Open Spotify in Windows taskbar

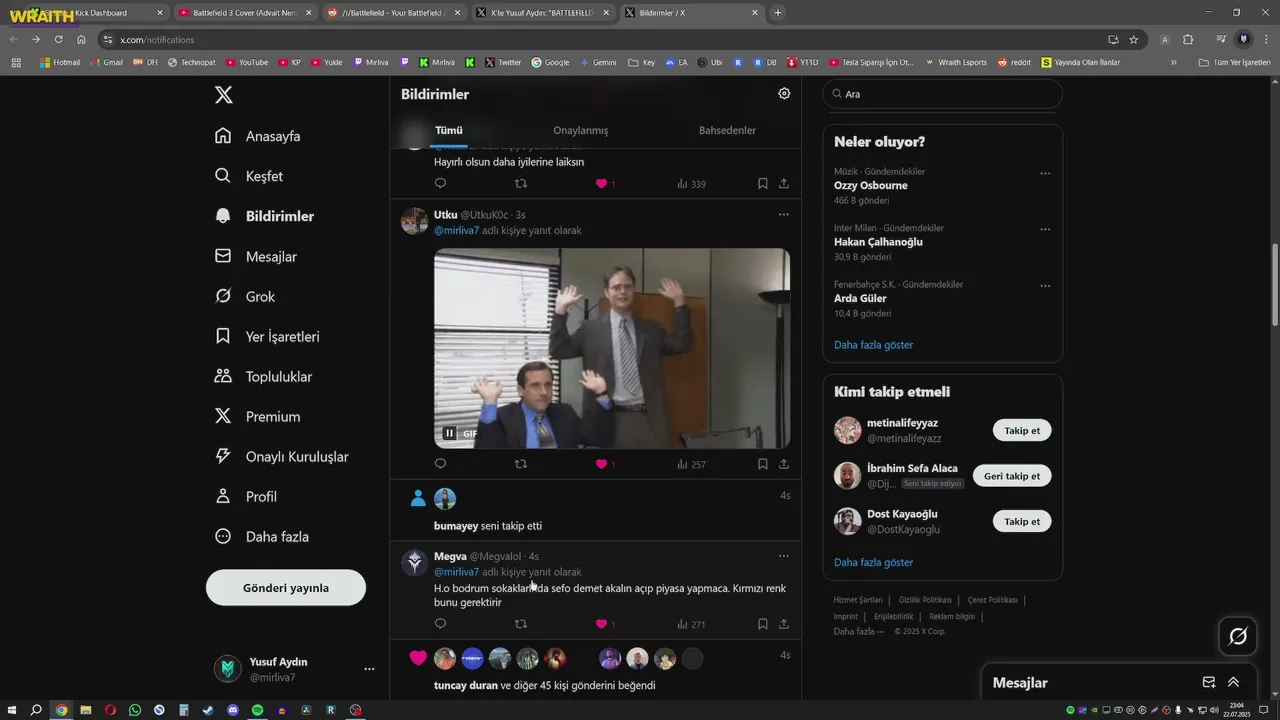257,710
